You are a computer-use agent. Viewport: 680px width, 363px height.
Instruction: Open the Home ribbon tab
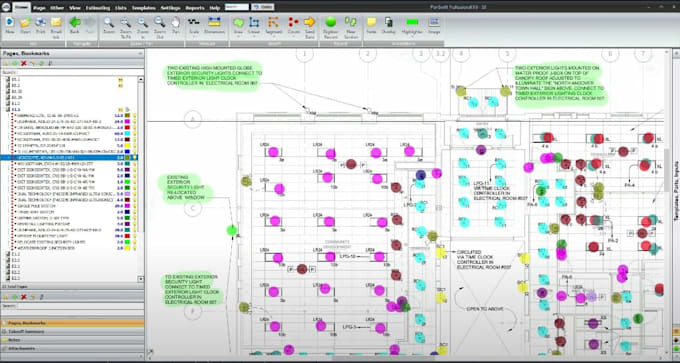(21, 7)
